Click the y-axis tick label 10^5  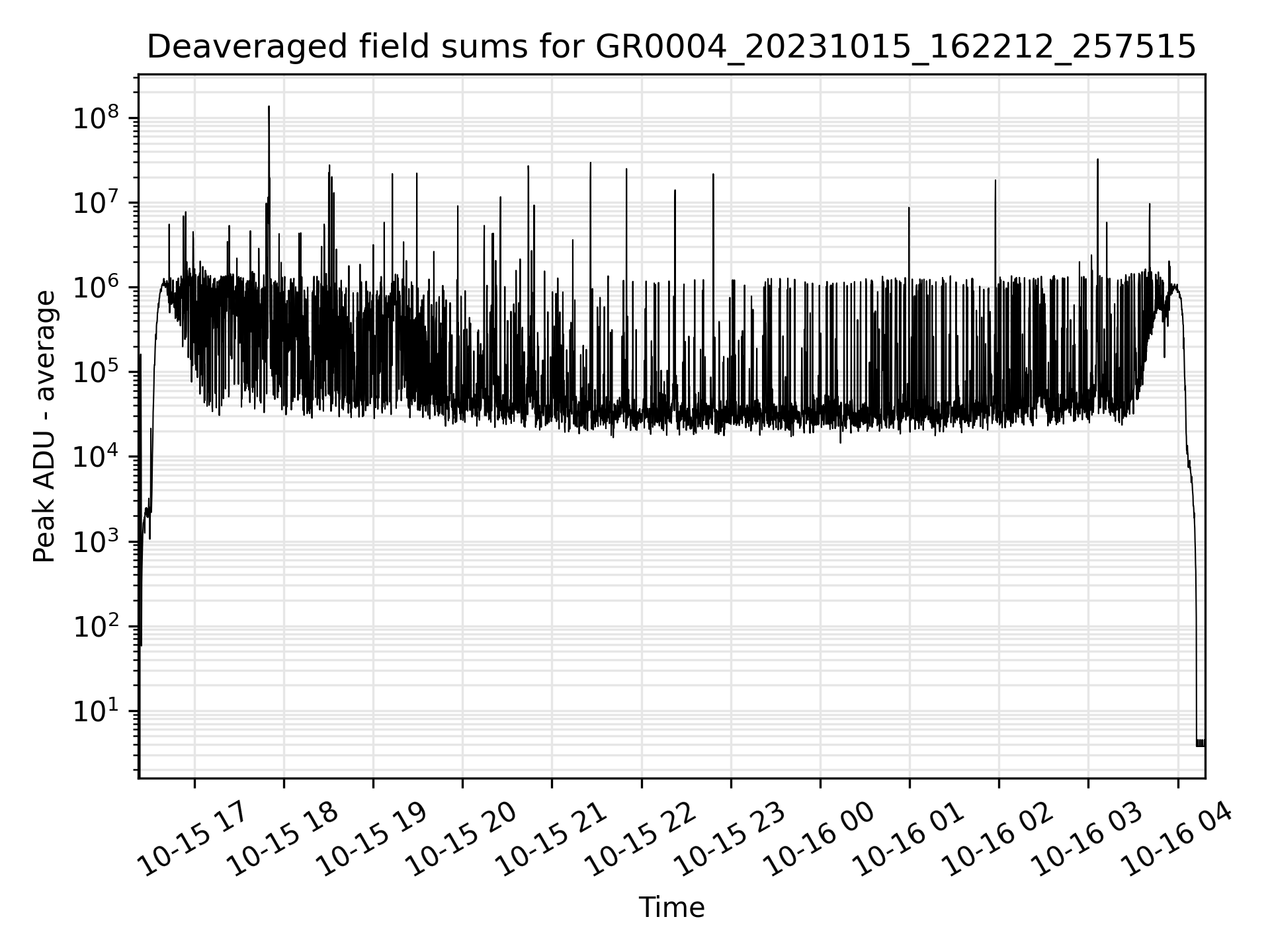[95, 372]
